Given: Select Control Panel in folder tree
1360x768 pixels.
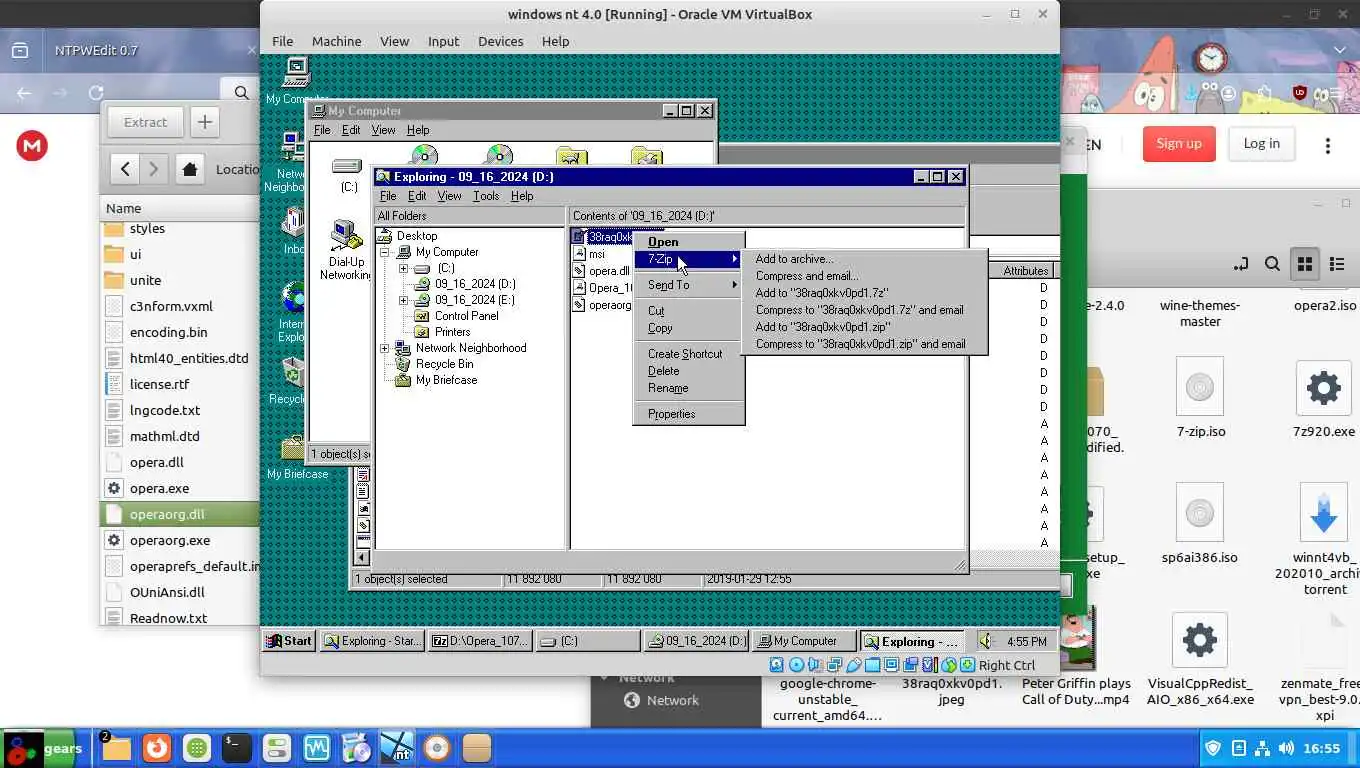Looking at the screenshot, I should point(466,316).
